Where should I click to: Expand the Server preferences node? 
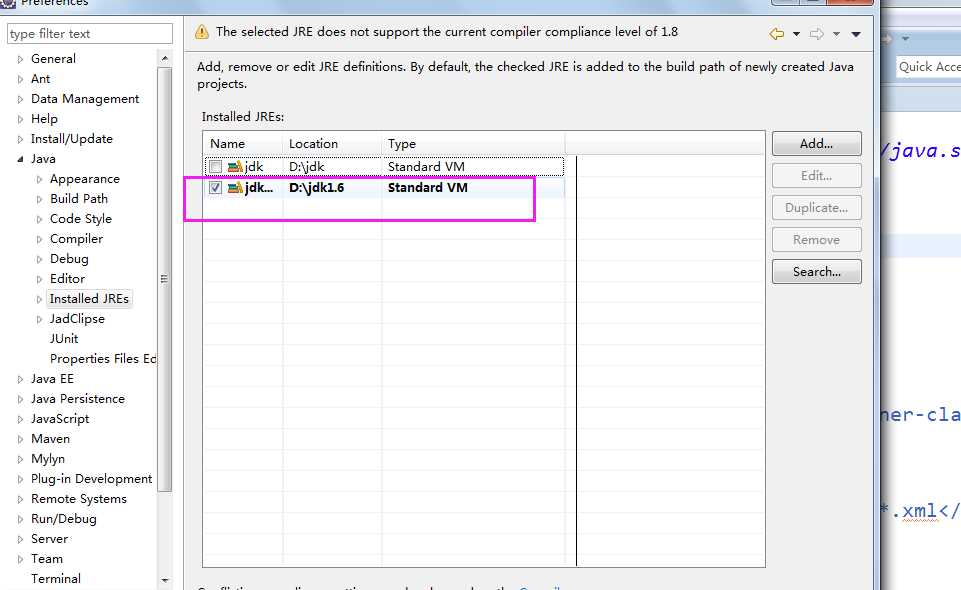pyautogui.click(x=20, y=540)
